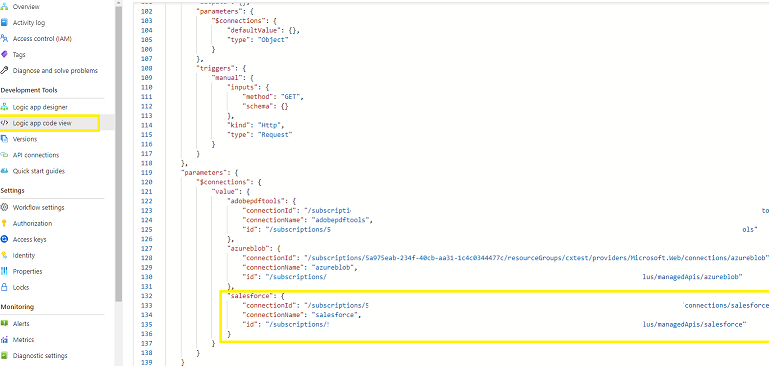Open Quick start guides icon
769x366 pixels.
4,171
